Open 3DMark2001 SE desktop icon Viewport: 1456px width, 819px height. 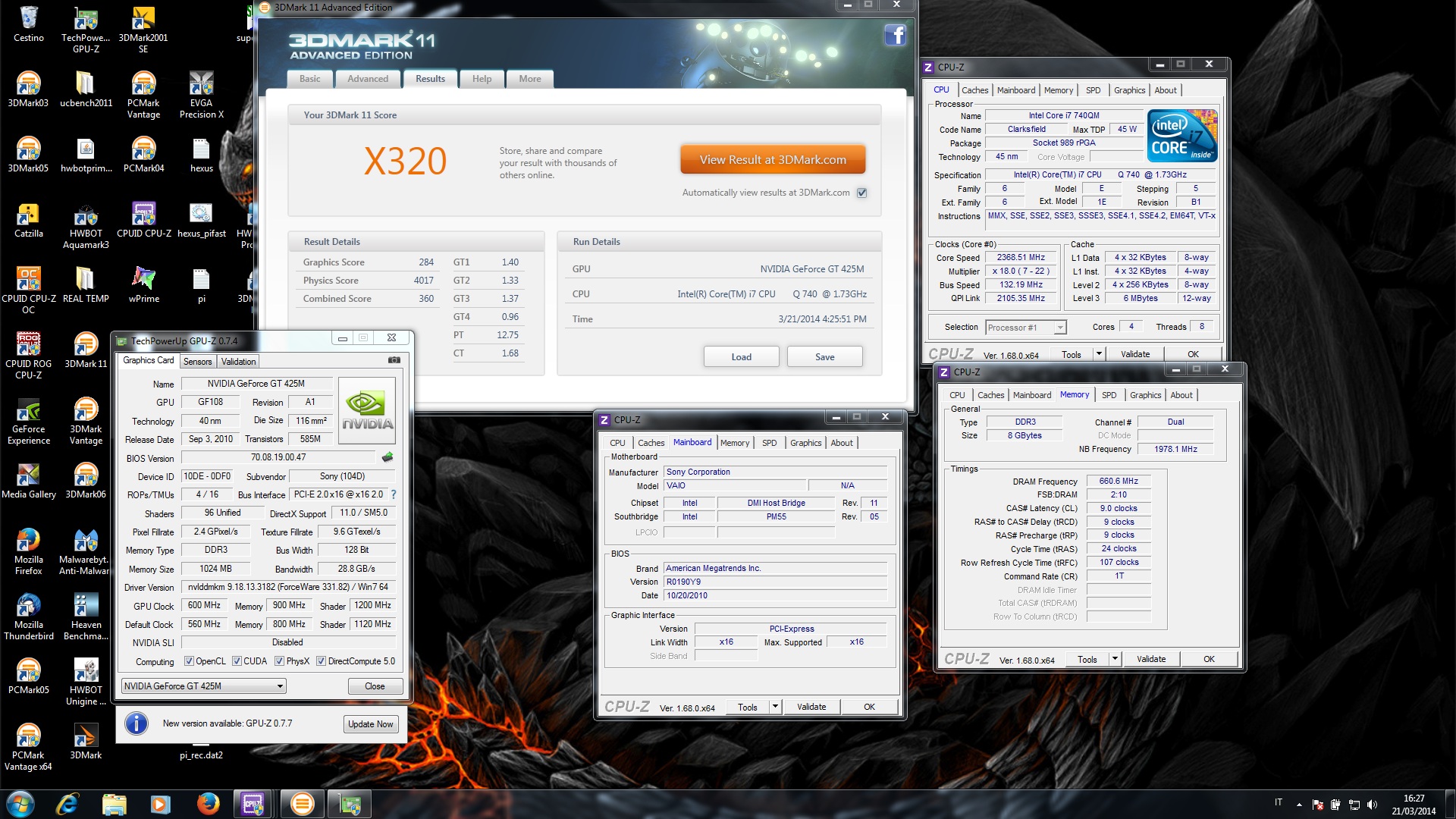(143, 30)
